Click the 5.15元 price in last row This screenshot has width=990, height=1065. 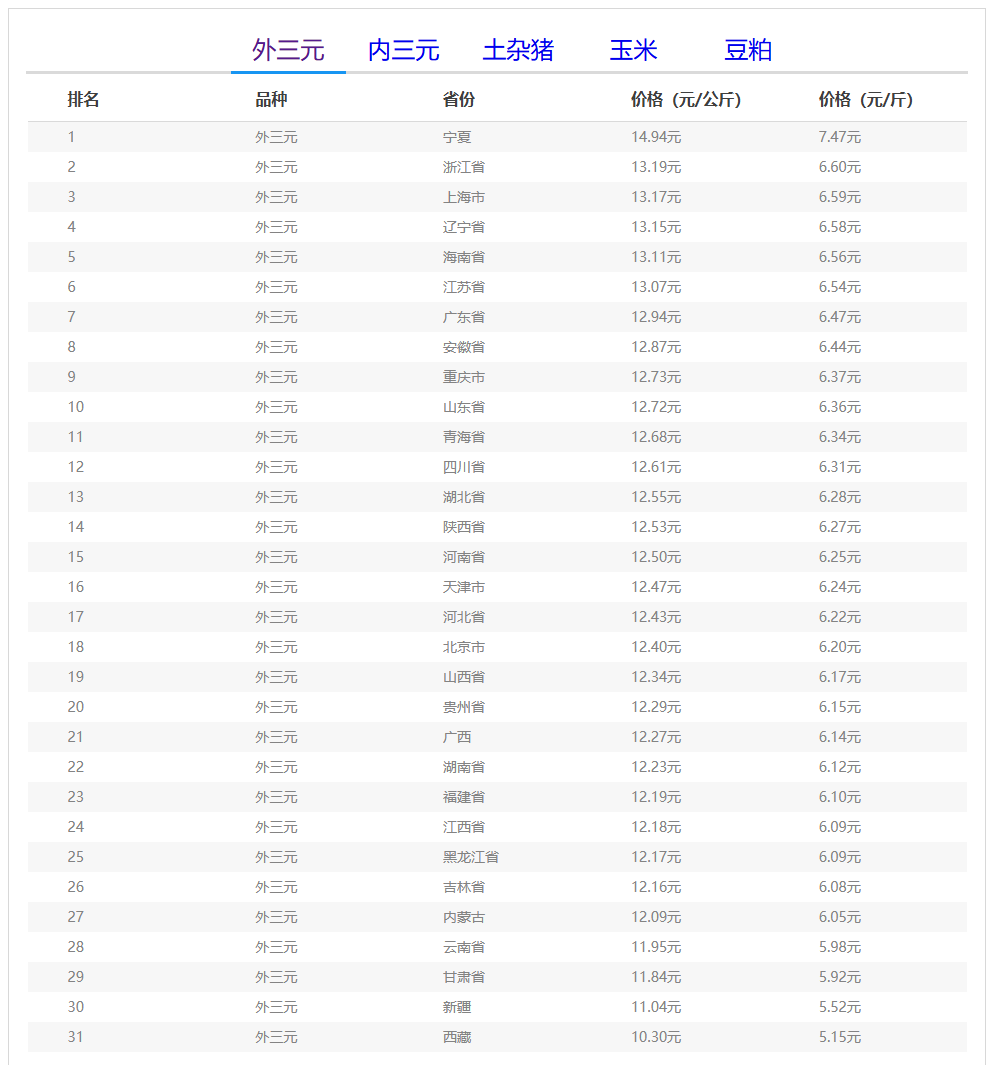click(x=840, y=1037)
